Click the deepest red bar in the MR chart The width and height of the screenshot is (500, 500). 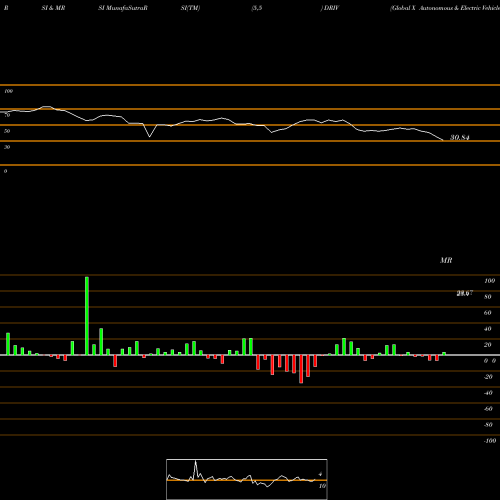[x=301, y=369]
